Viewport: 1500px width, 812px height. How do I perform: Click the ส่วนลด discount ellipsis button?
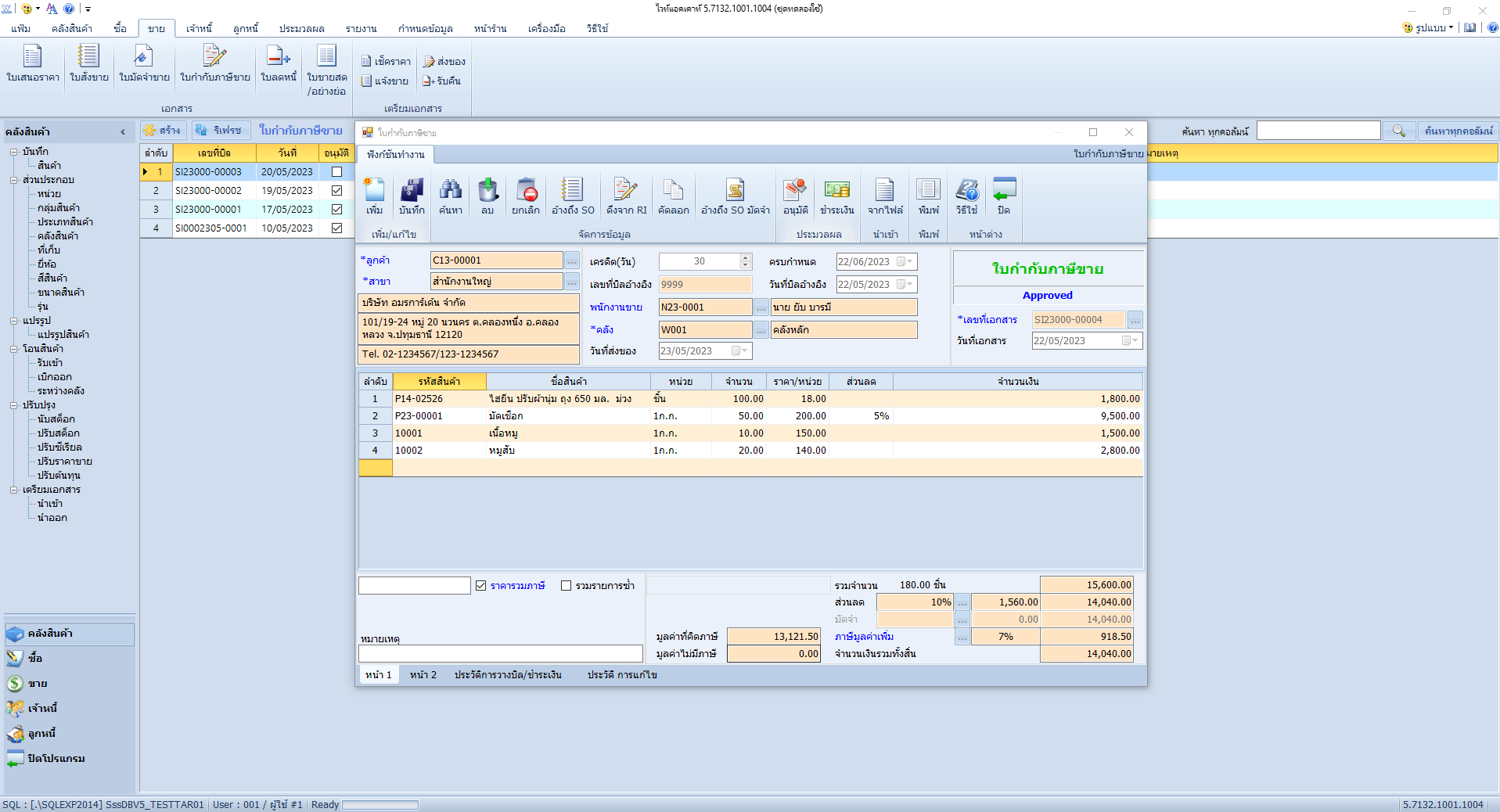[962, 602]
